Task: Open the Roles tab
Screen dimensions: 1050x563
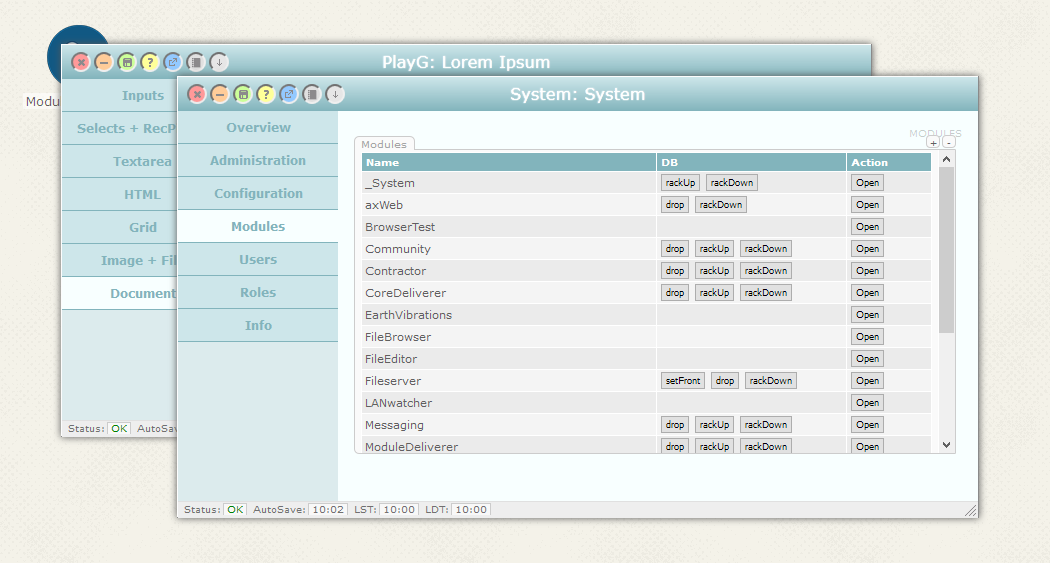Action: tap(258, 292)
